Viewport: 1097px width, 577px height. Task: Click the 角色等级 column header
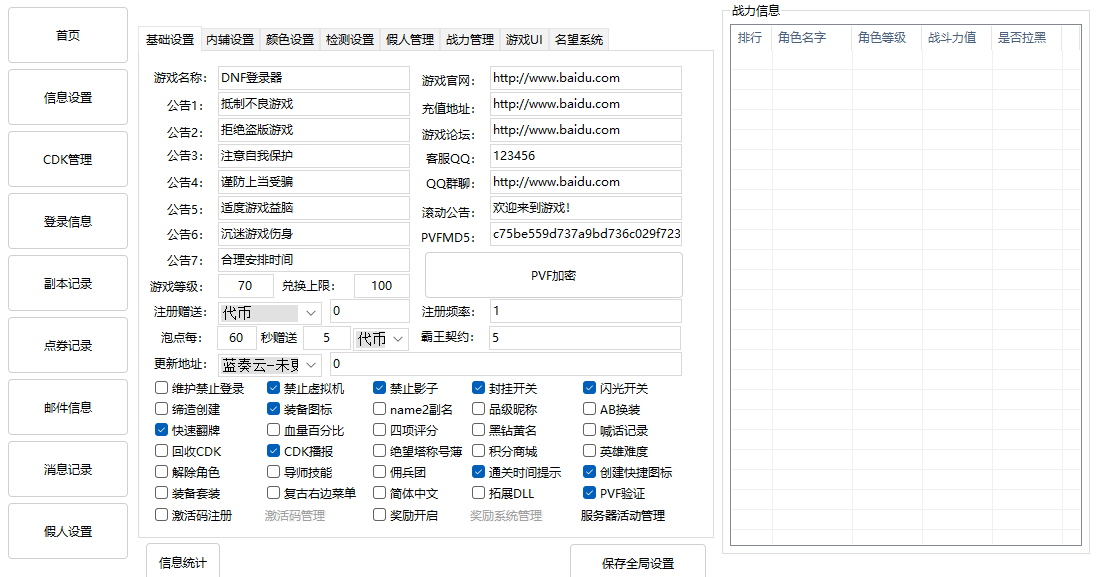coord(882,38)
